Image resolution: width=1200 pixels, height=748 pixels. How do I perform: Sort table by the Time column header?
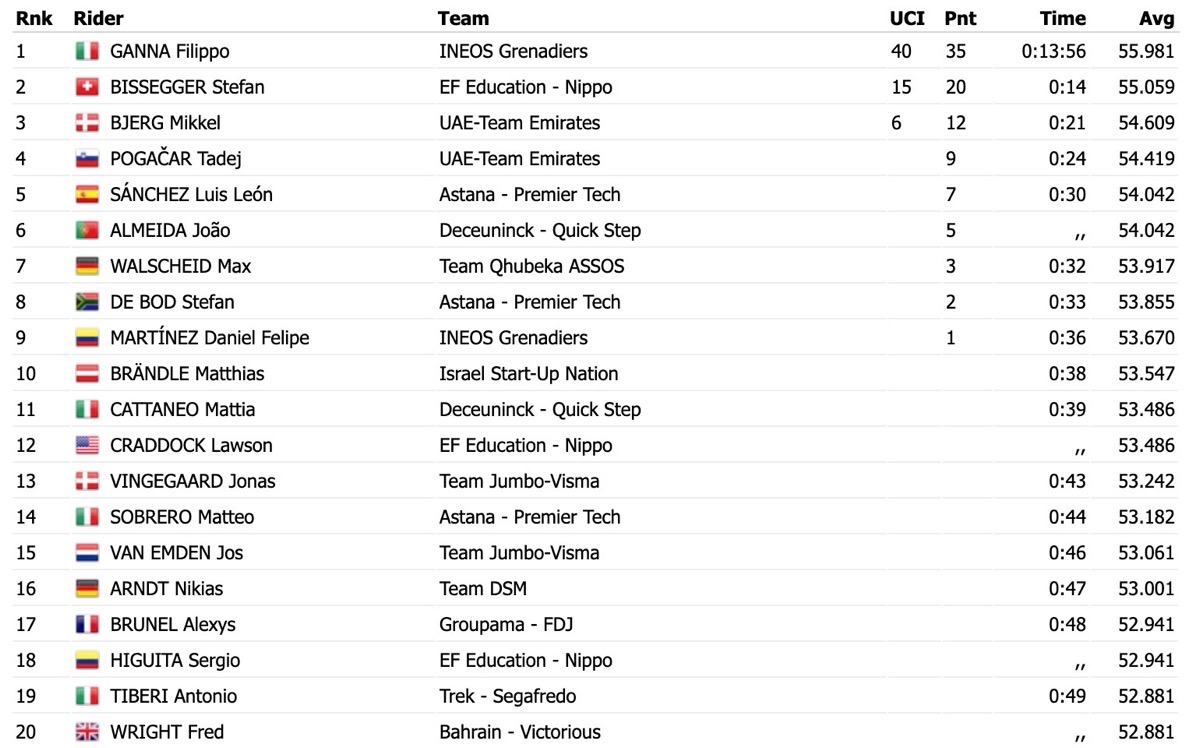coord(1063,18)
